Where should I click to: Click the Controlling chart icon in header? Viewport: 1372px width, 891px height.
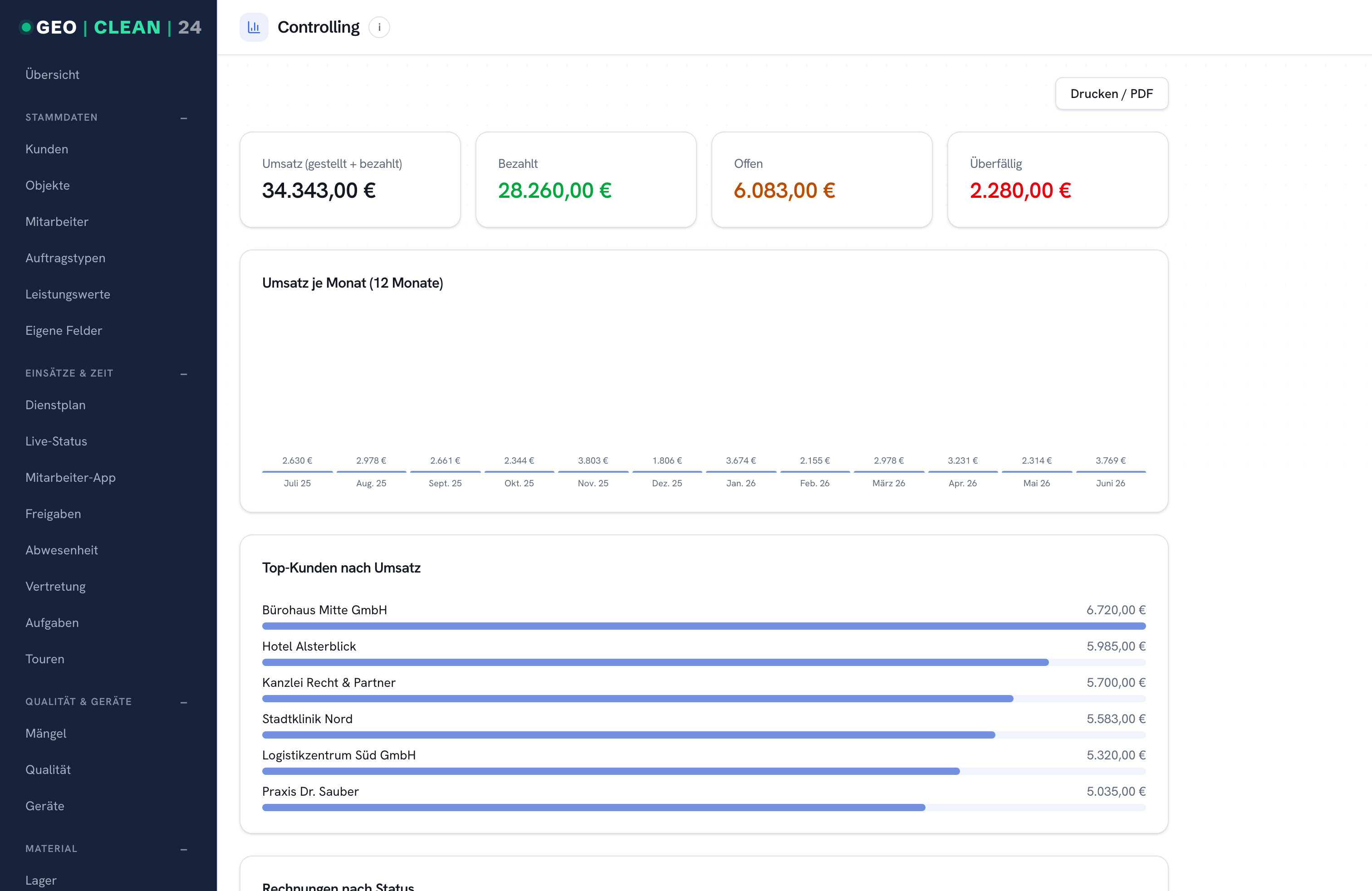click(x=254, y=27)
